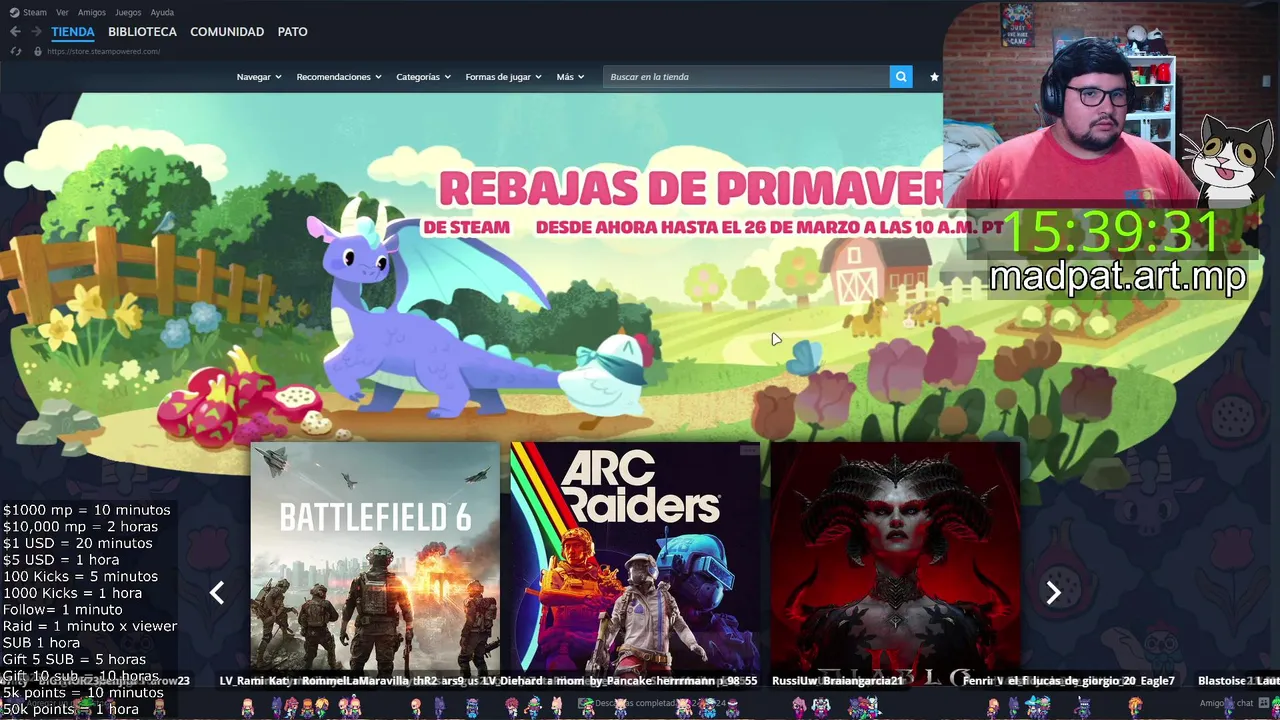Click the Steam logo menu icon
The width and height of the screenshot is (1280, 720).
tap(14, 12)
